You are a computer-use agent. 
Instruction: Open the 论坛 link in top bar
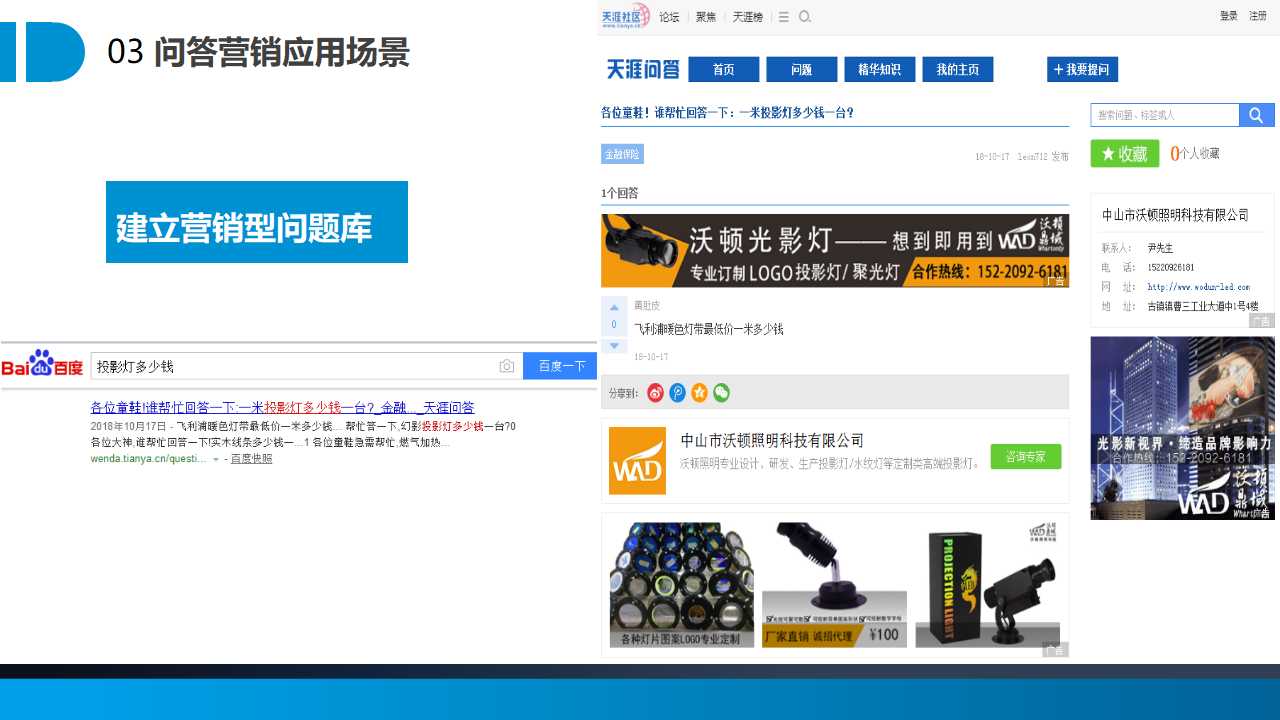(x=669, y=17)
